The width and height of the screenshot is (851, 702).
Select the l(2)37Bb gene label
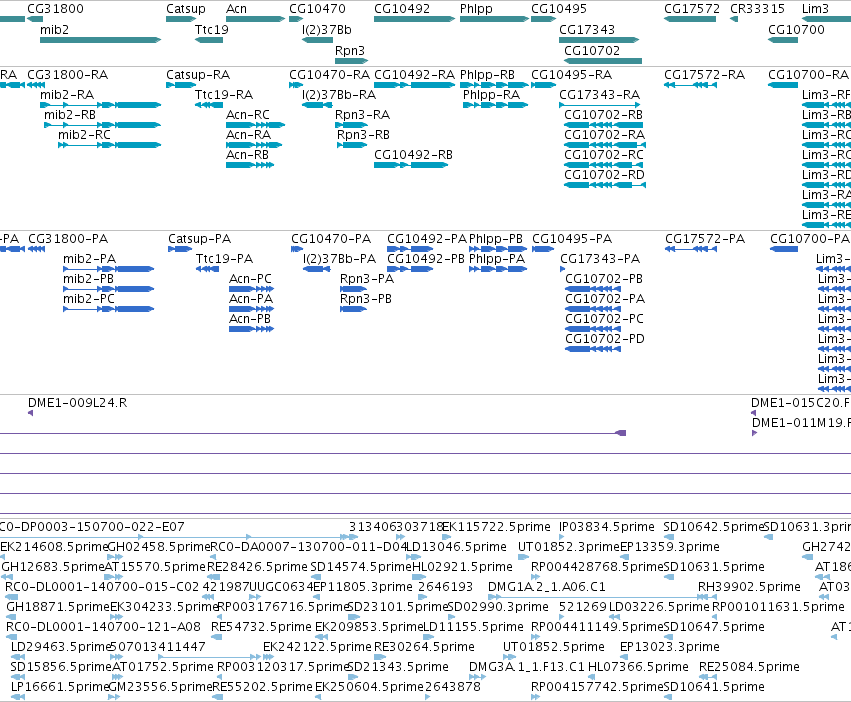(327, 30)
